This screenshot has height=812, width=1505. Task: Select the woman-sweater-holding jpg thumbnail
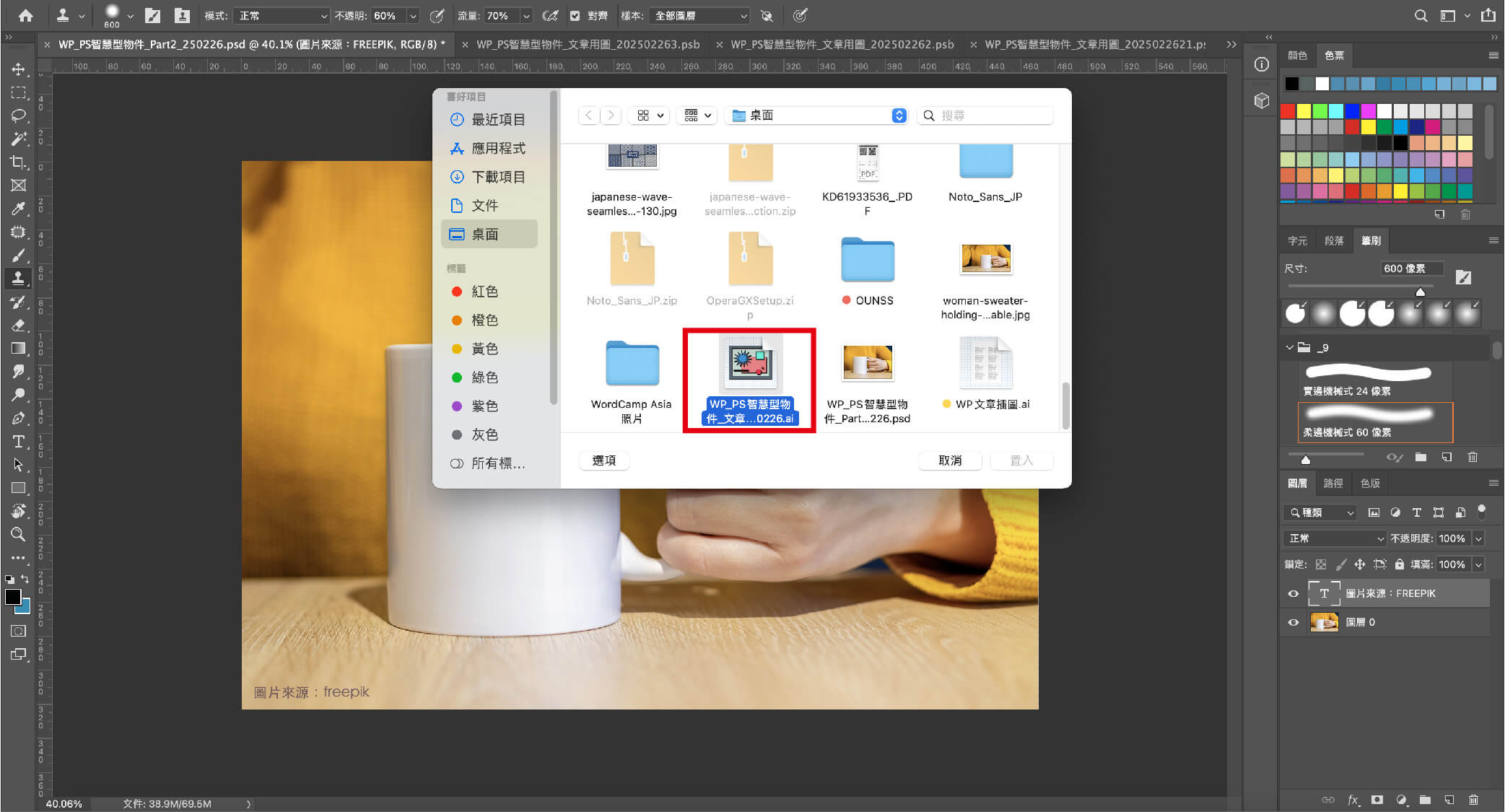tap(985, 259)
